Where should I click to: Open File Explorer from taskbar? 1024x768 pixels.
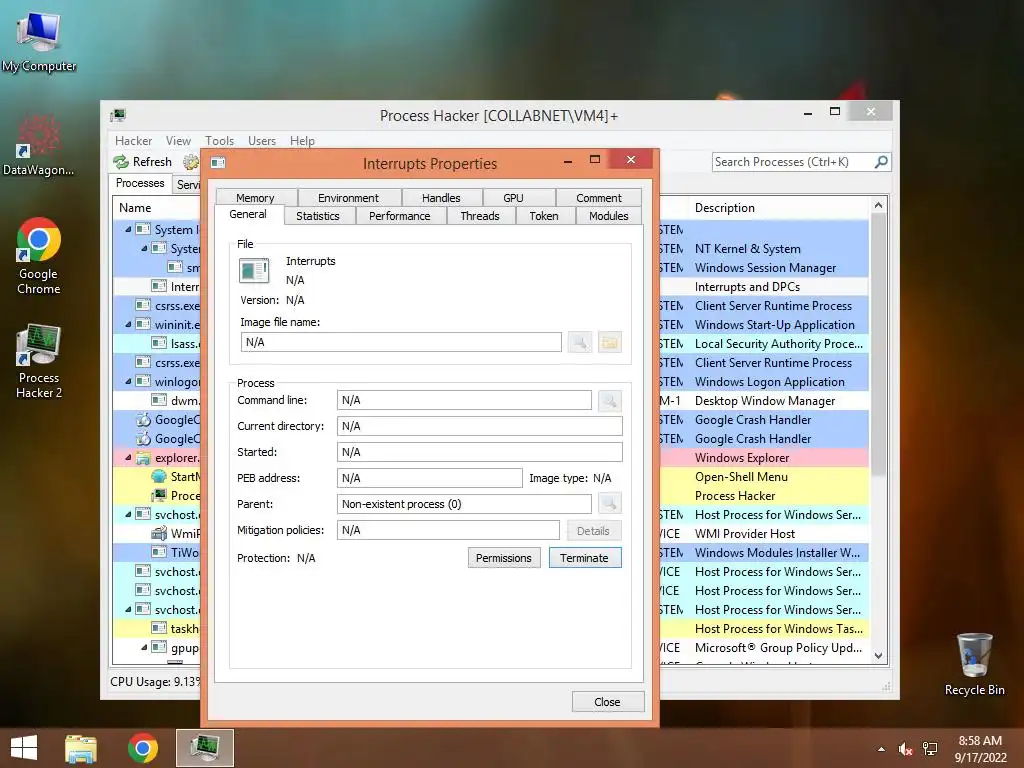81,748
